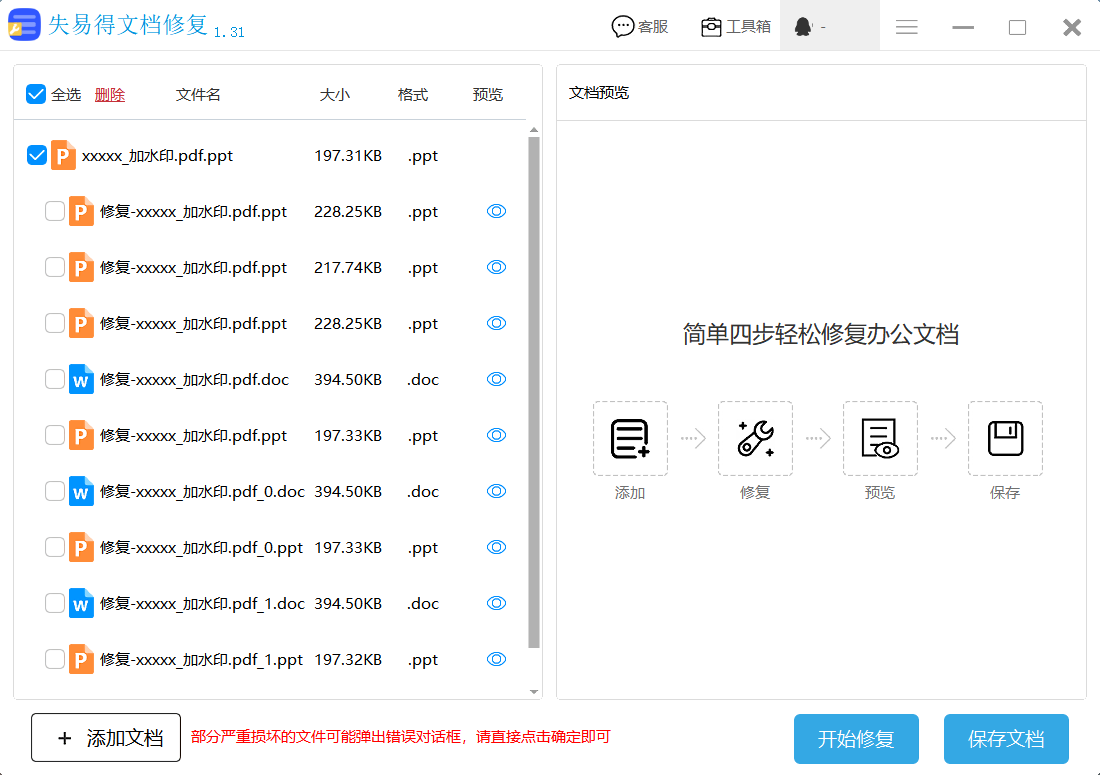
Task: Click PowerPoint icon of 修复-xxxxx_加水印.pdf_0.ppt
Action: pyautogui.click(x=81, y=548)
